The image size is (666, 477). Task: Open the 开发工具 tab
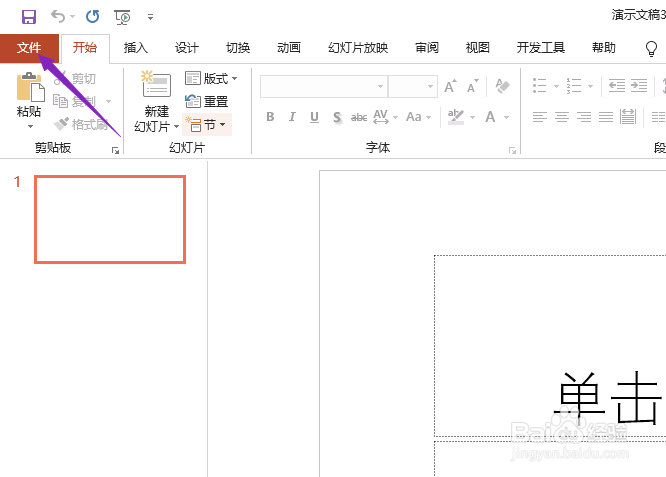point(540,48)
